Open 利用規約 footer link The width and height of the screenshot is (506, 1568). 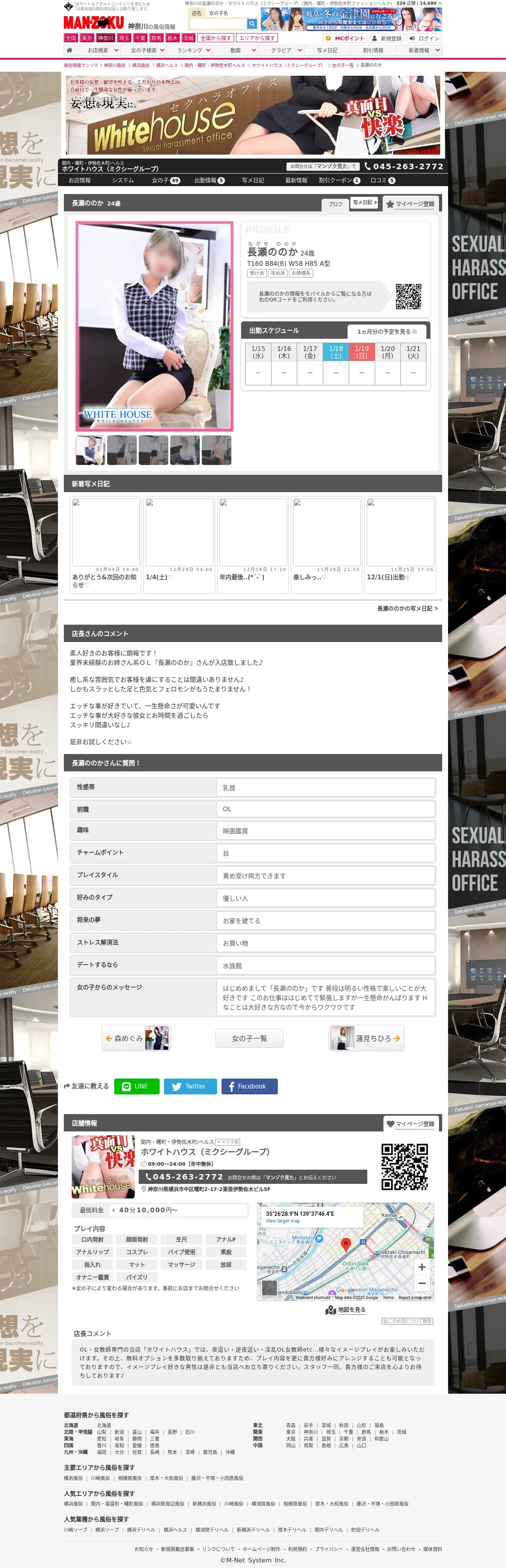[298, 1549]
